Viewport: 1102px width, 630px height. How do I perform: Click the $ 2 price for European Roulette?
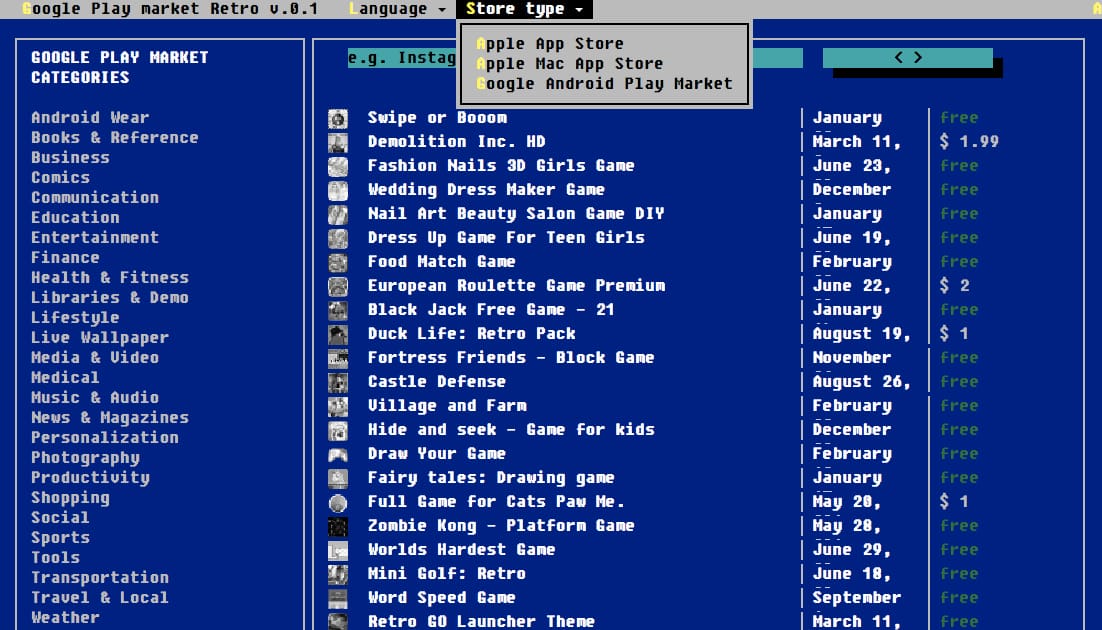tap(954, 285)
